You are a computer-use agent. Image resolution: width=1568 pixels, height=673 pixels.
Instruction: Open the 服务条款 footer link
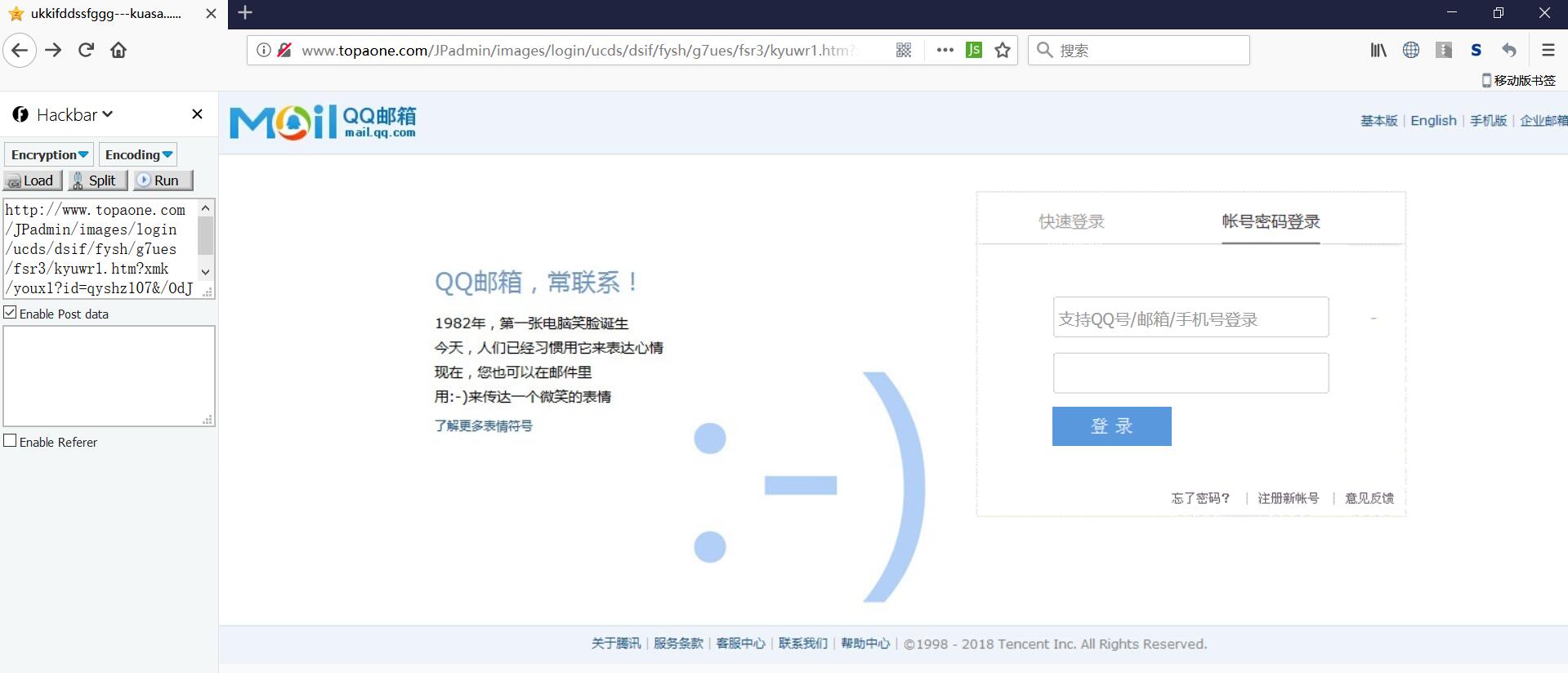tap(678, 644)
